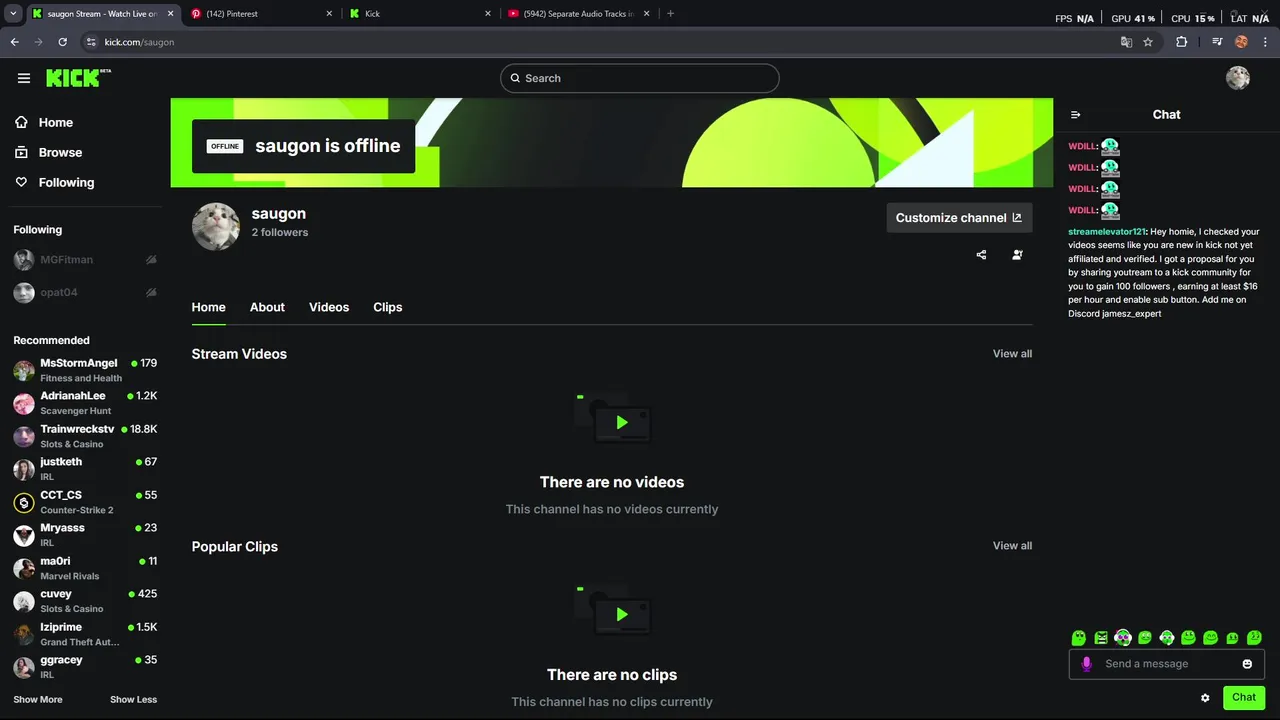Click the "2 followers" text
Screen dimensions: 1280x720
tap(280, 233)
